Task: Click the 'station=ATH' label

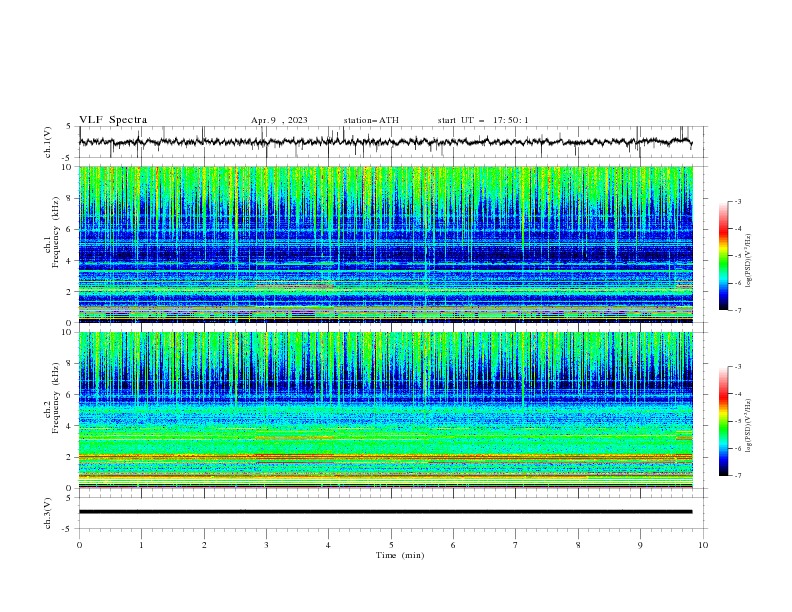Action: point(371,120)
